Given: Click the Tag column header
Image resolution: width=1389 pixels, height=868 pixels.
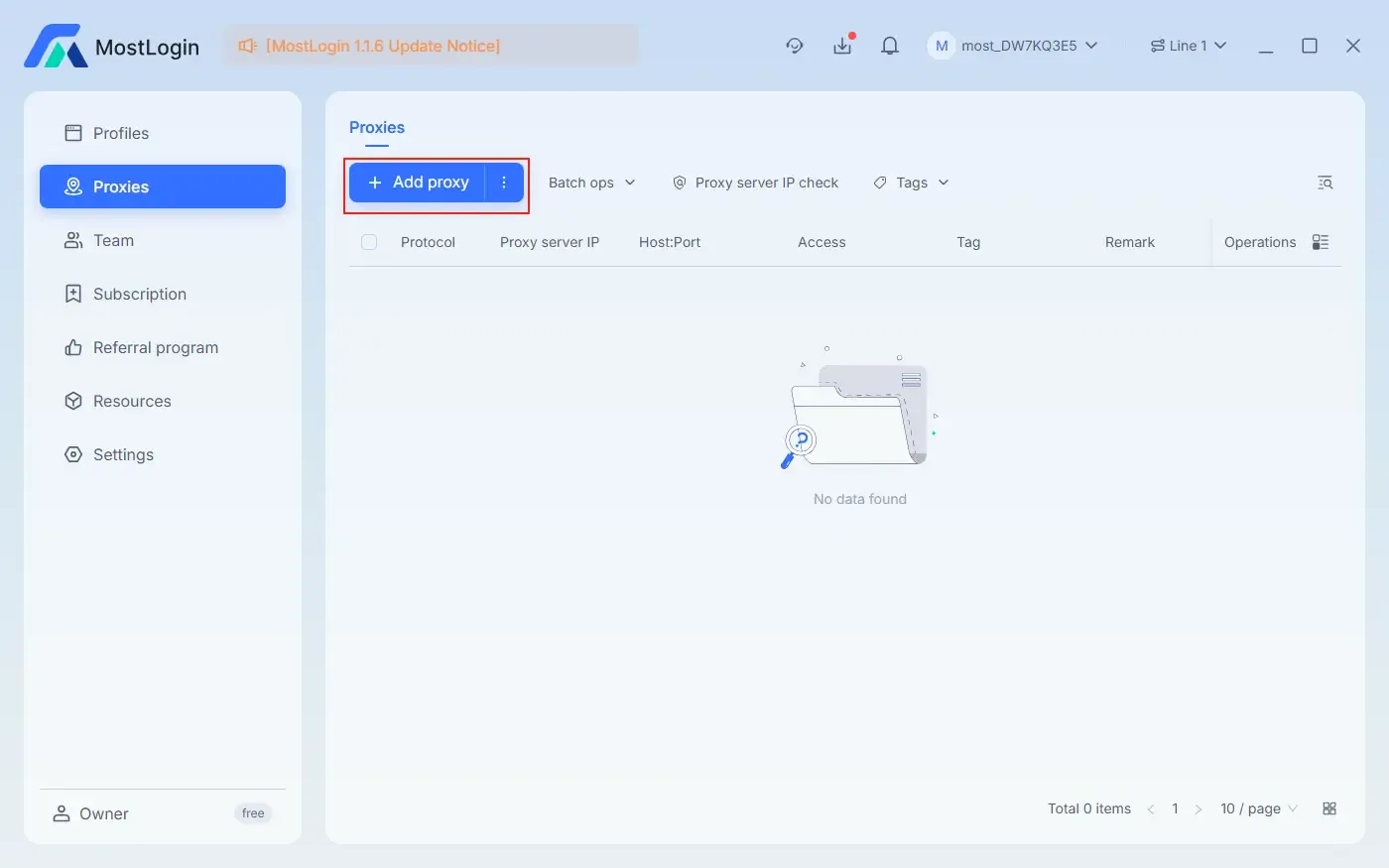Looking at the screenshot, I should click(968, 242).
